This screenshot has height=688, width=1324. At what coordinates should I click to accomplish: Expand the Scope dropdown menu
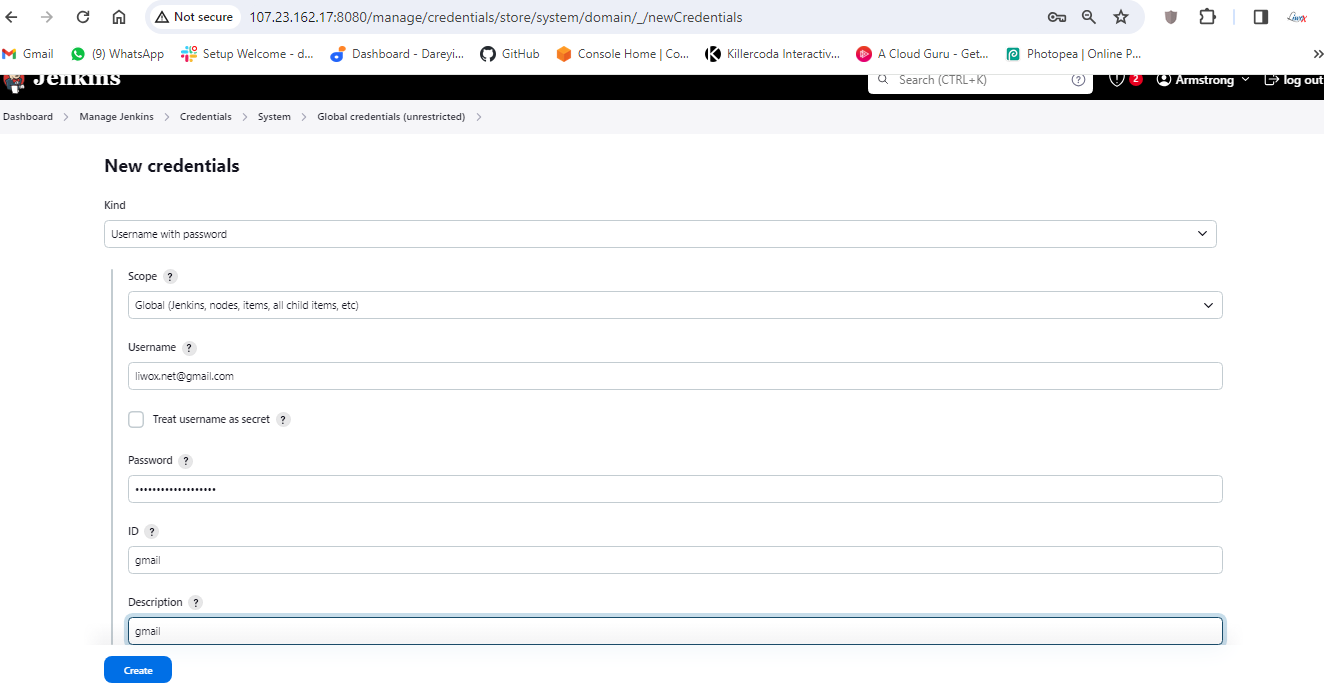[675, 305]
